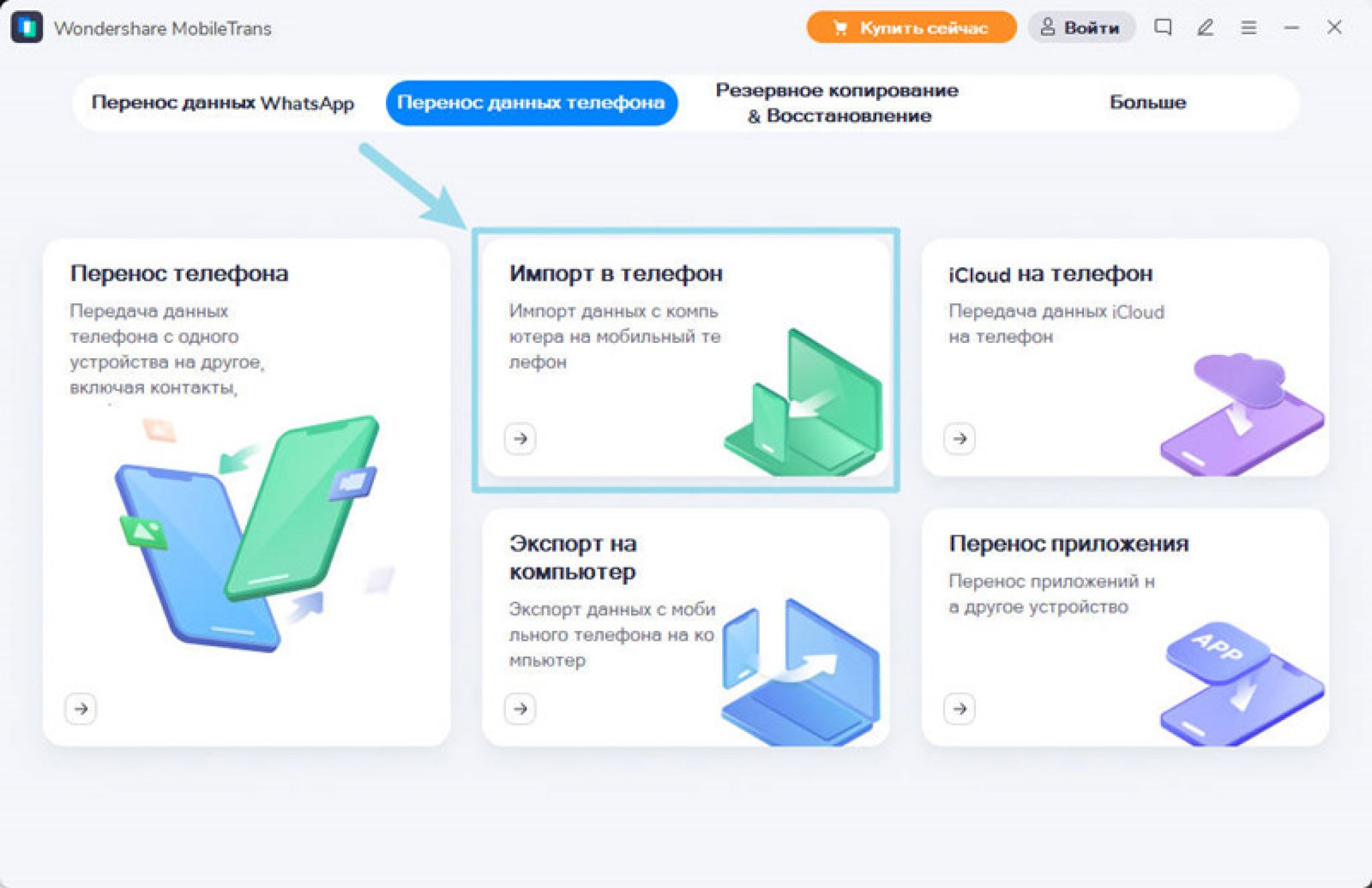Click the green laptop import illustration
Screen dimensions: 1372x888
point(804,402)
